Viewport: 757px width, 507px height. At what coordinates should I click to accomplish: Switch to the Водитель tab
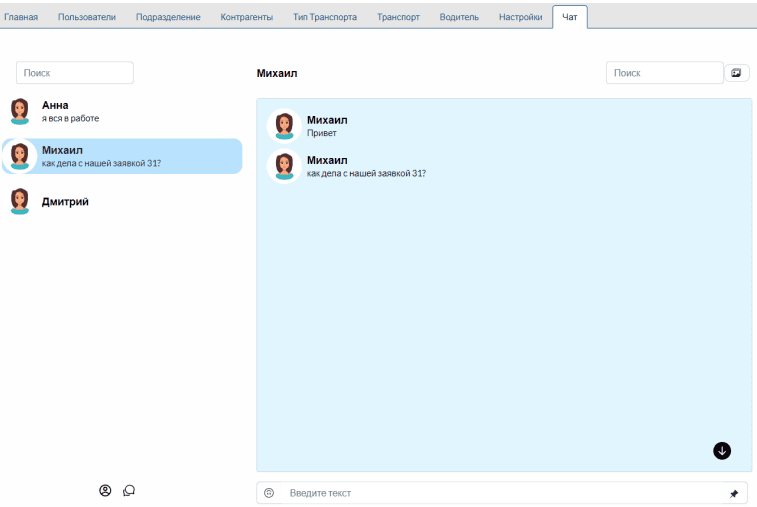click(x=459, y=17)
